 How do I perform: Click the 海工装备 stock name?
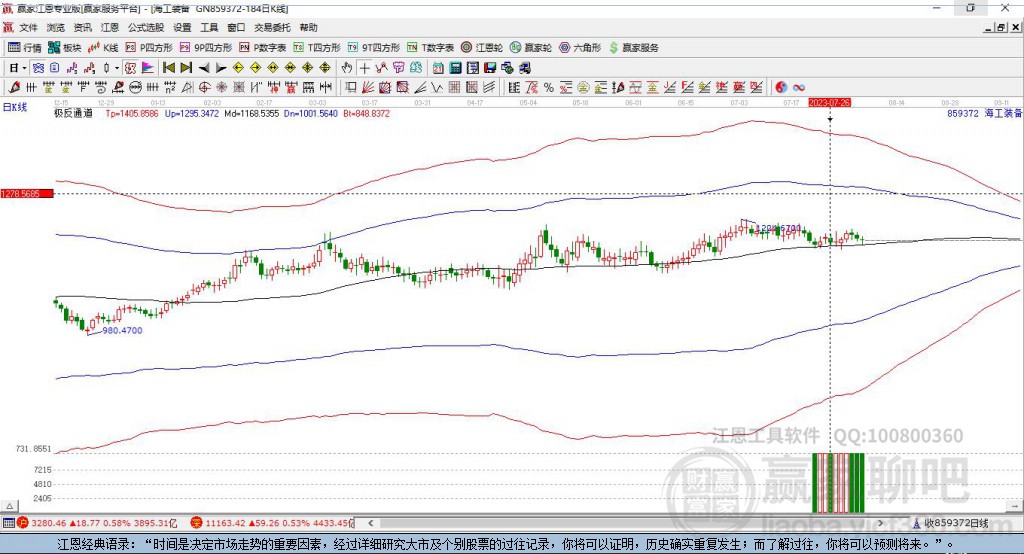[1003, 114]
